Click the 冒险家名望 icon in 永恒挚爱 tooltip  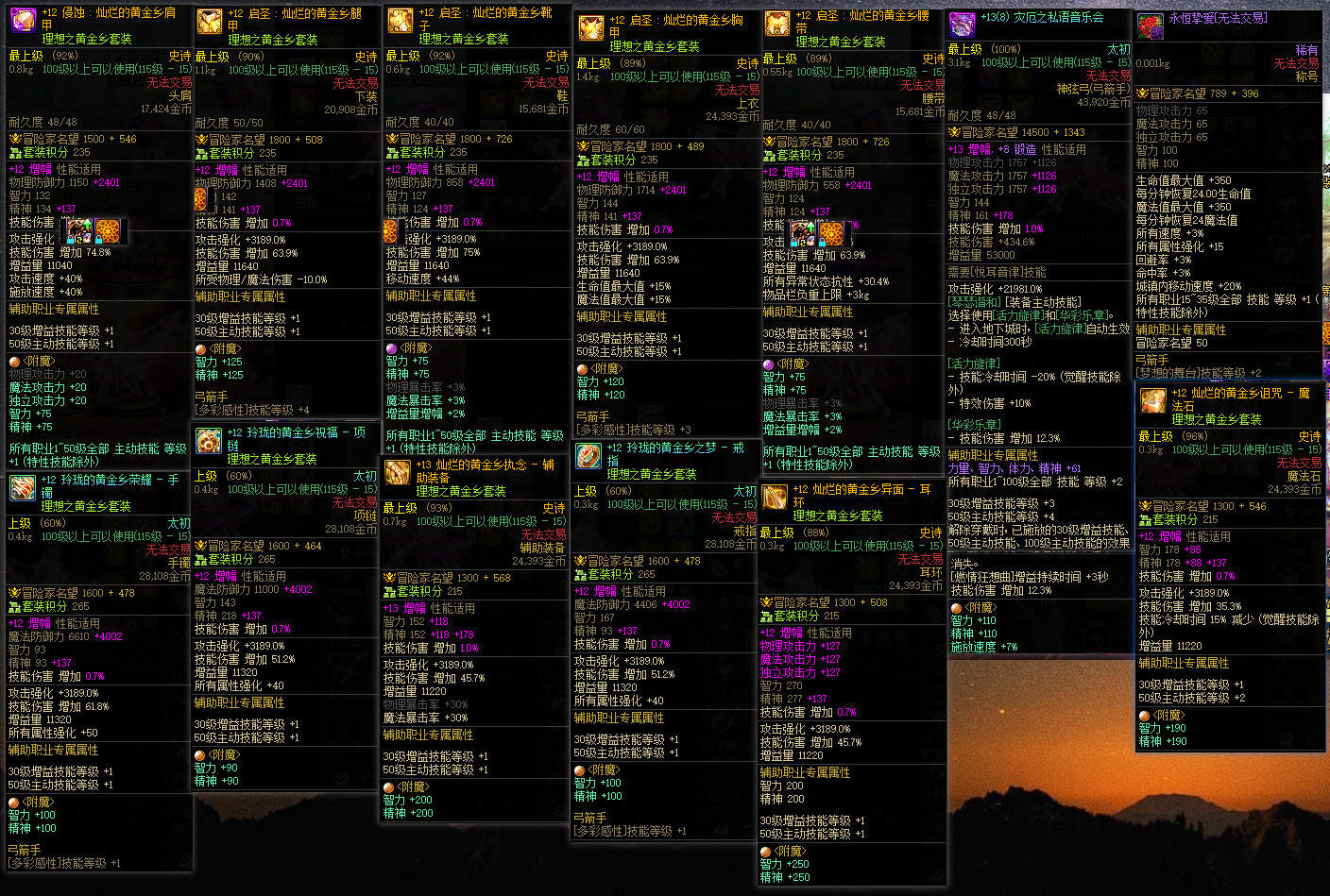(1141, 93)
